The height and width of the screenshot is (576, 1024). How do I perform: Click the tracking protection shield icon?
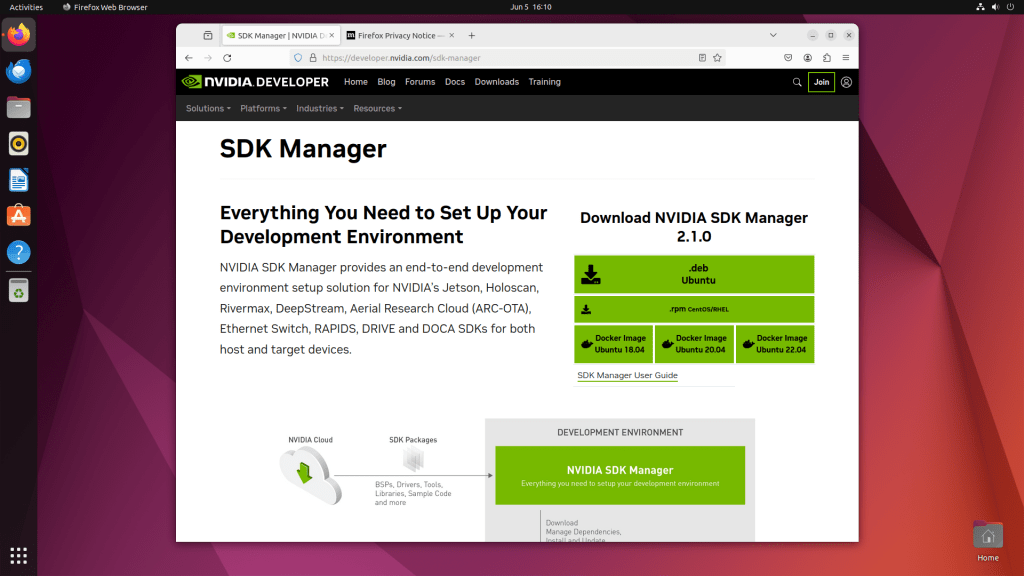297,58
